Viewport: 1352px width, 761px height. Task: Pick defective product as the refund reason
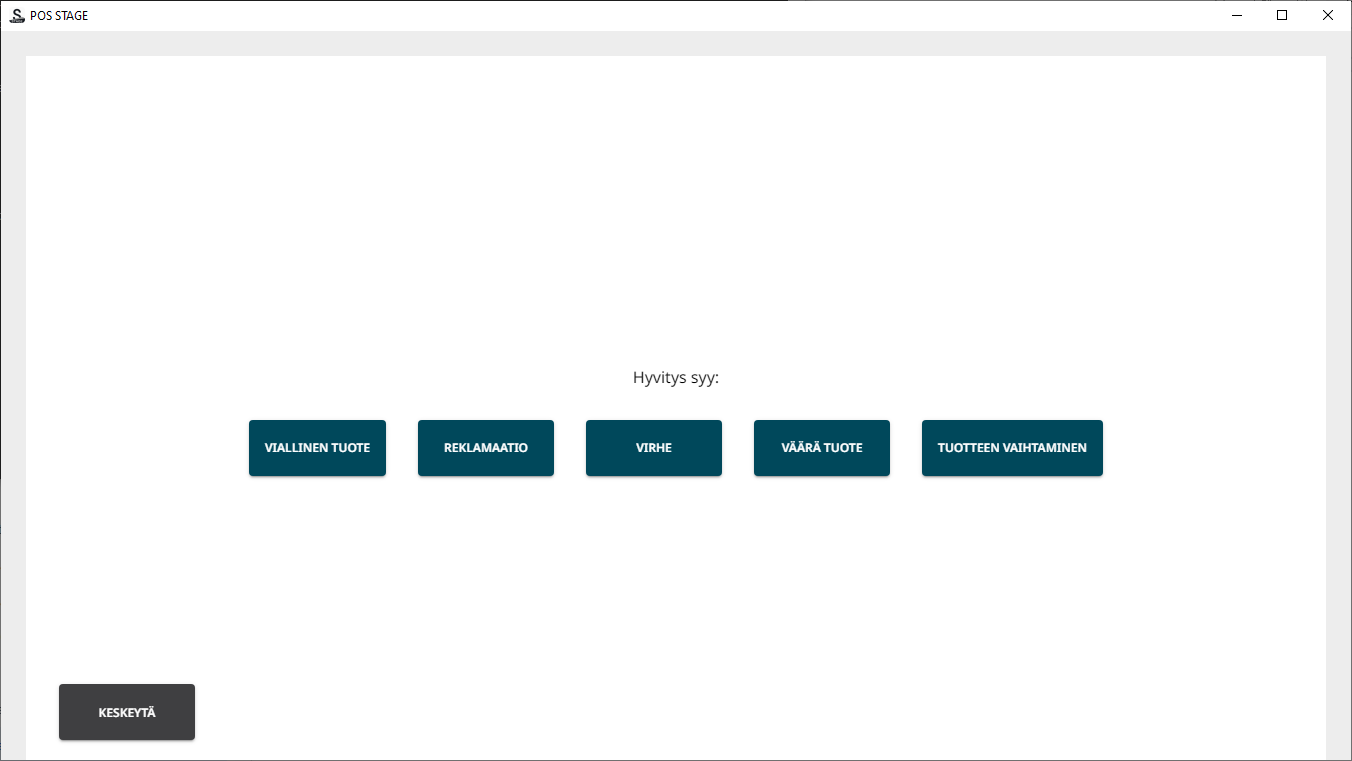pyautogui.click(x=317, y=448)
